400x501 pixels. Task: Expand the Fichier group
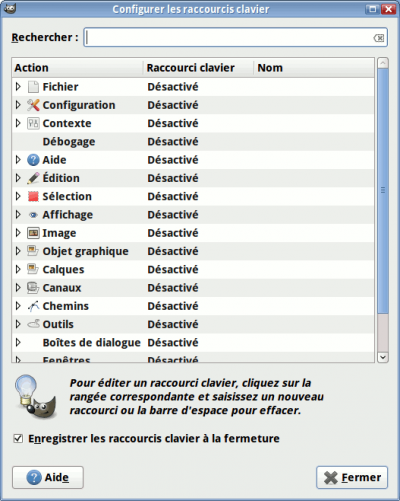[18, 87]
